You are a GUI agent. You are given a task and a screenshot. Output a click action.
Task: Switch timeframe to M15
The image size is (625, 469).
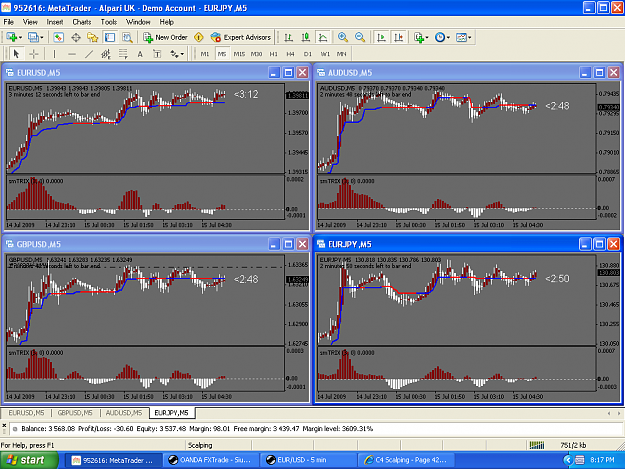(x=239, y=54)
